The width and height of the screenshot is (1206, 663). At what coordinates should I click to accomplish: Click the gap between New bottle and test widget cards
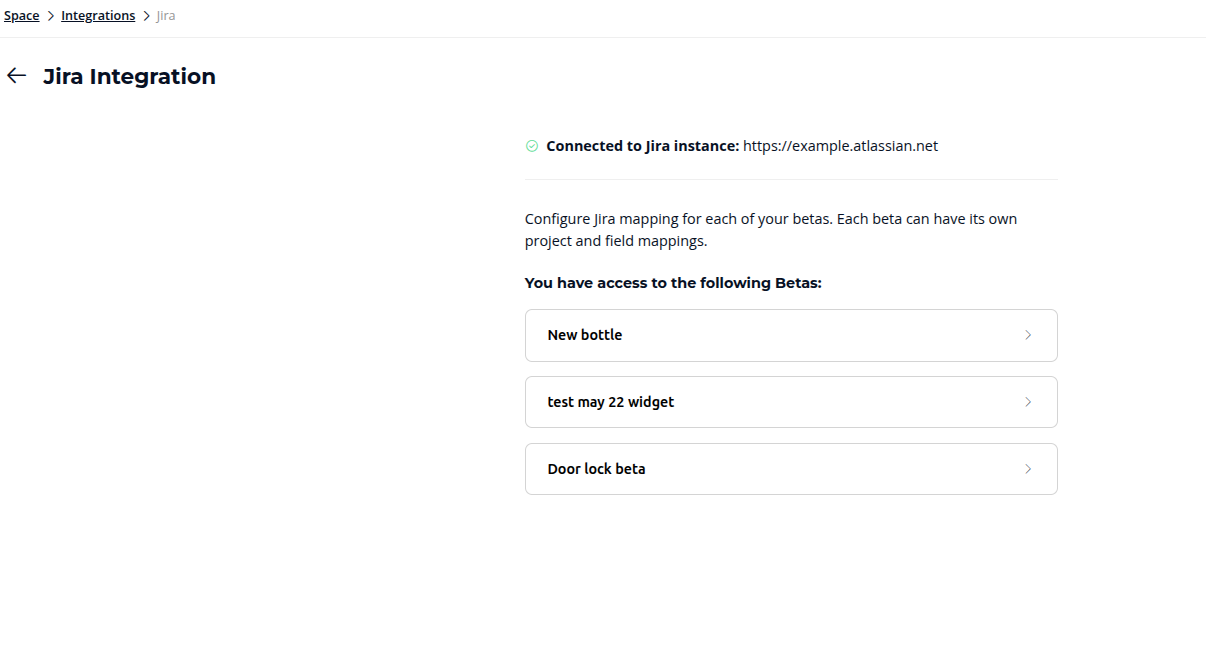tap(790, 369)
